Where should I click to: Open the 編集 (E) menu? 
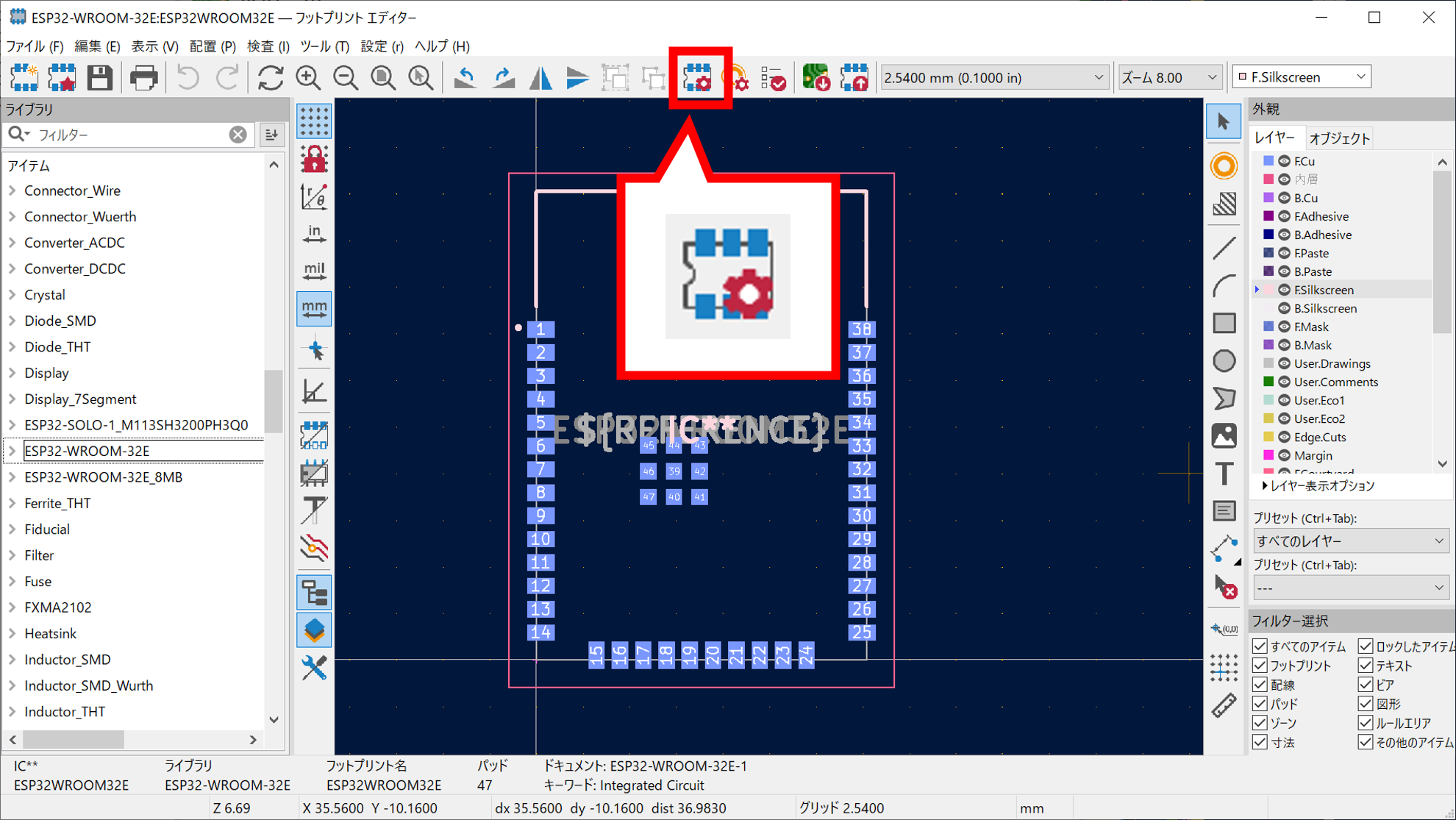(x=97, y=46)
